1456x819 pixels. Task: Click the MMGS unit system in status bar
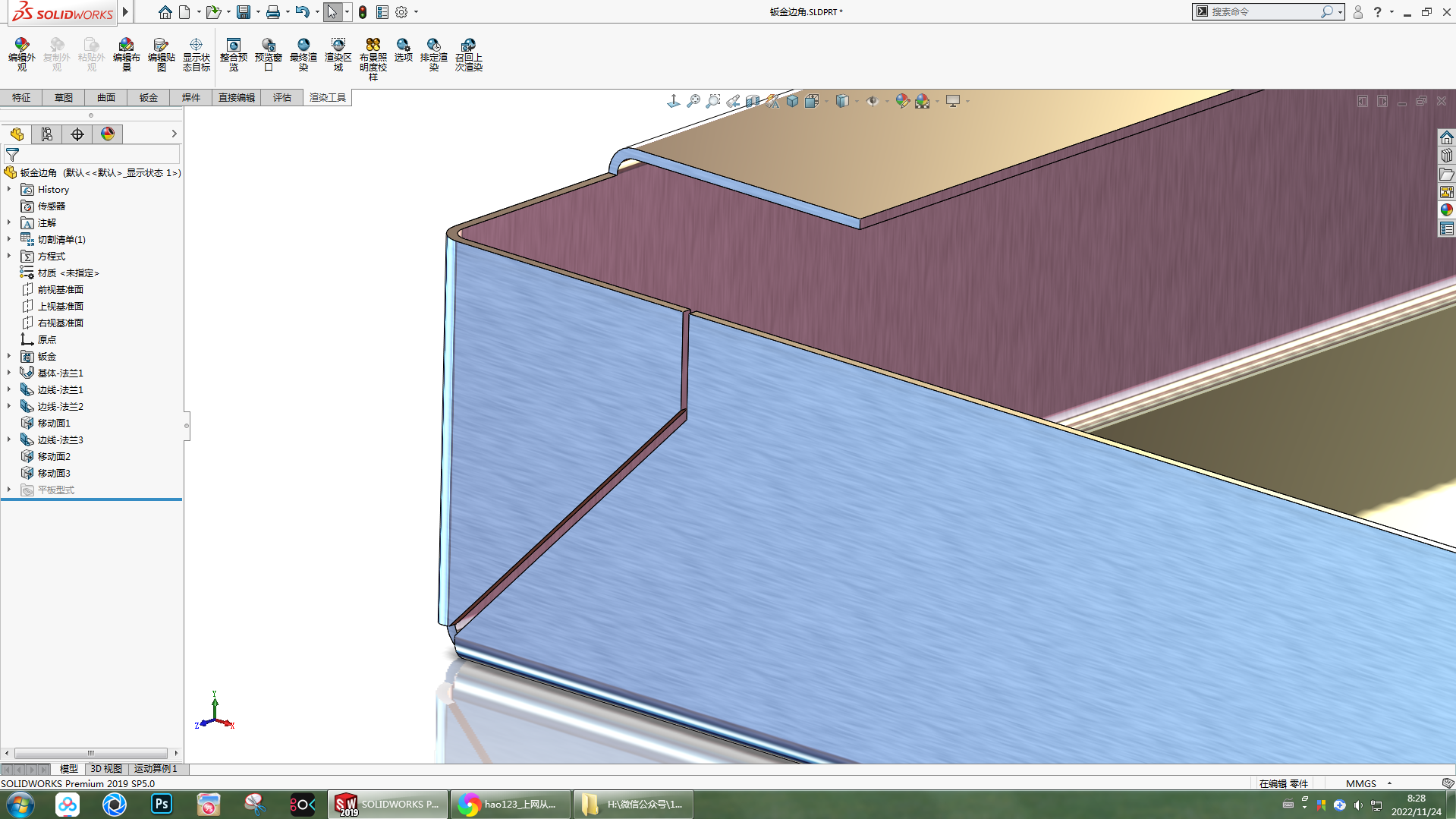(x=1361, y=783)
